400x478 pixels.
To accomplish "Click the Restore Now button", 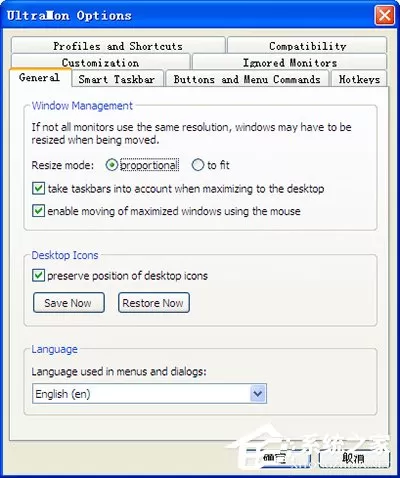I will (154, 303).
